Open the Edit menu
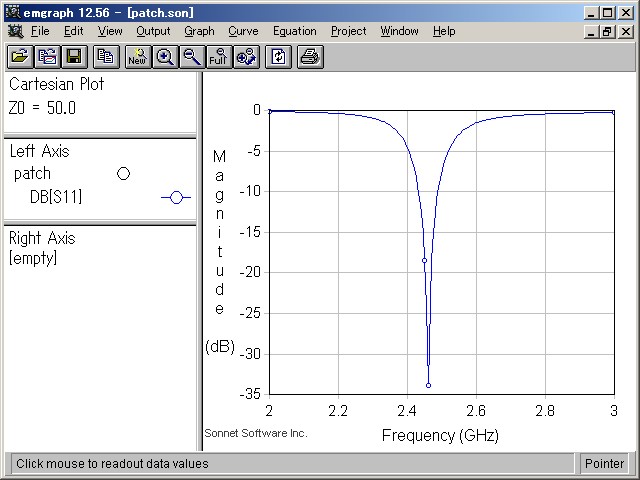Viewport: 640px width, 480px height. [73, 31]
